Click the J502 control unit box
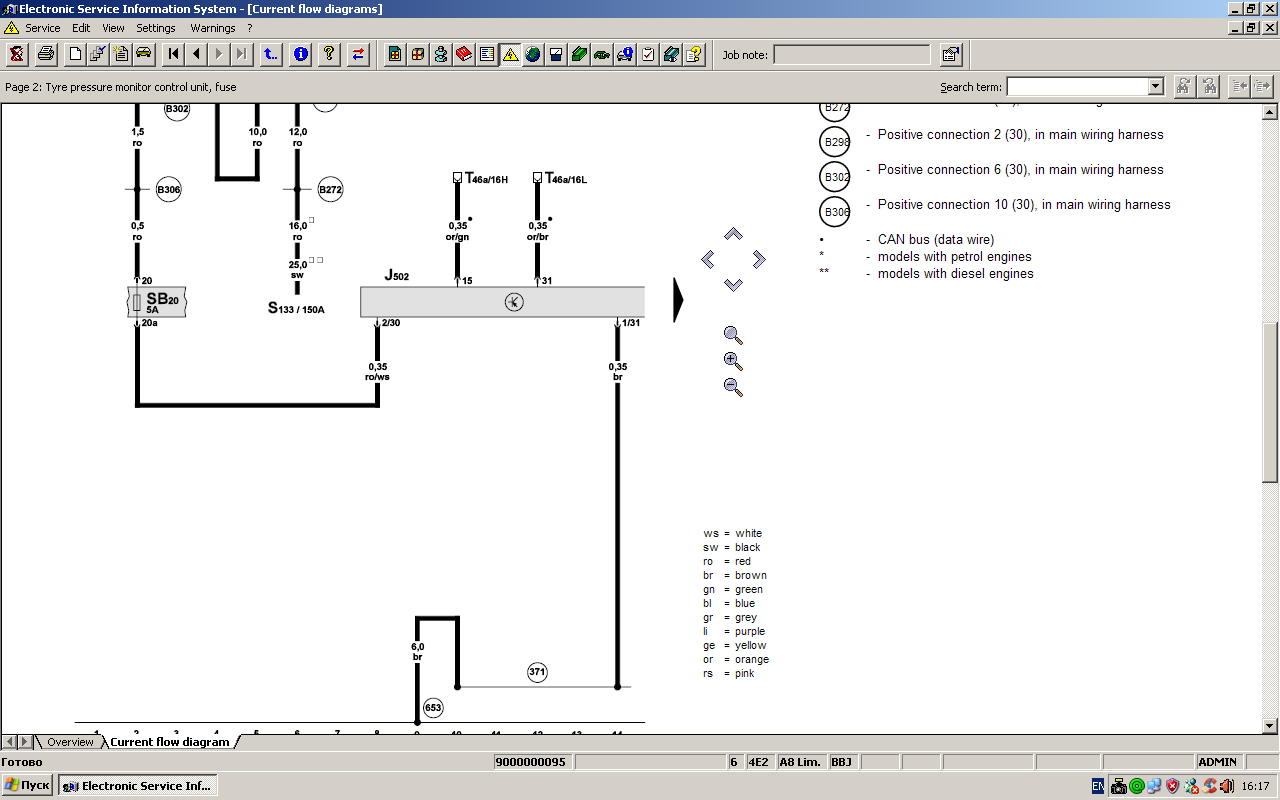 click(x=502, y=301)
